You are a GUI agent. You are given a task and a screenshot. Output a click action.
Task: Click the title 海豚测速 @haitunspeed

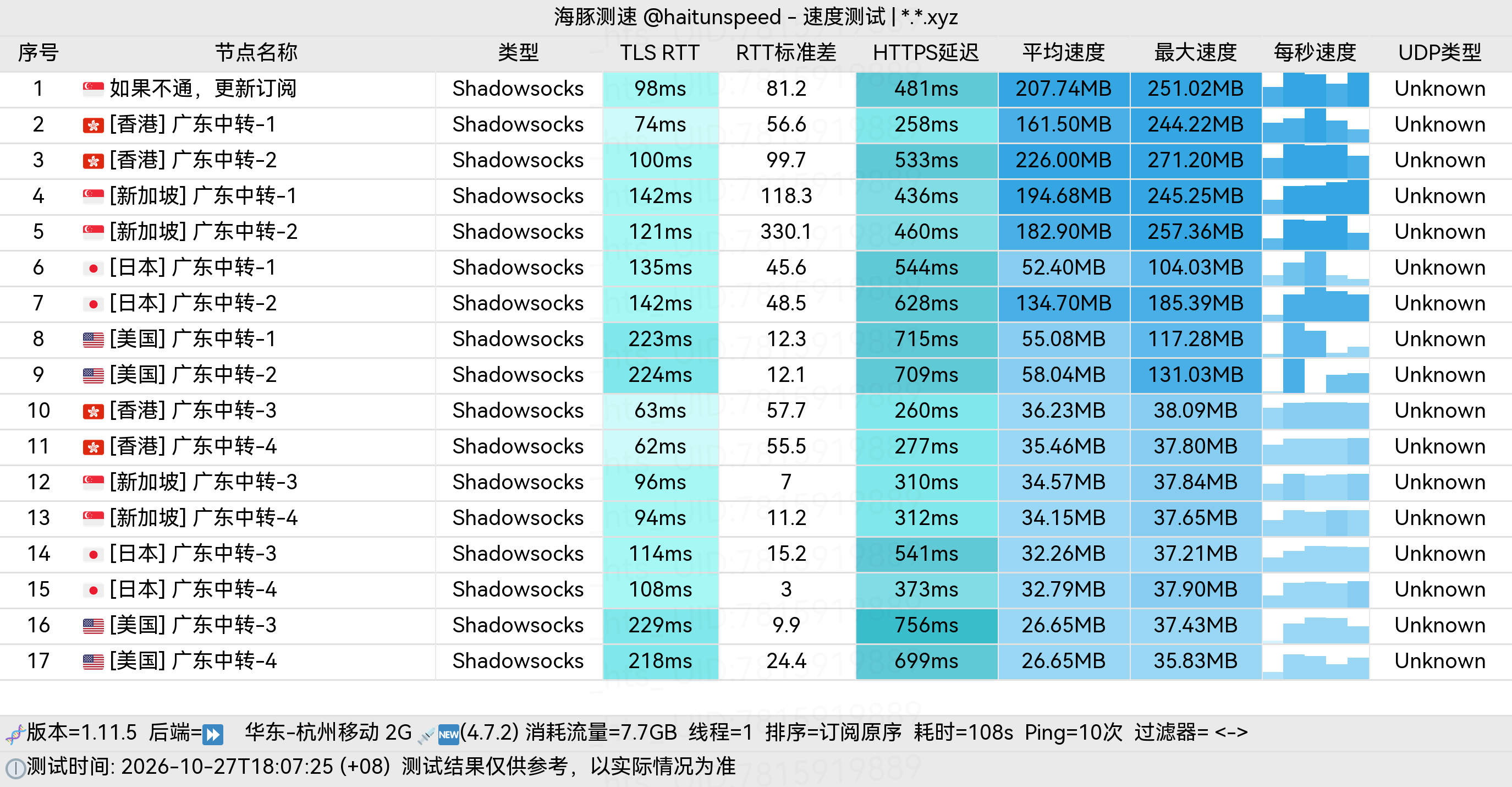[667, 17]
